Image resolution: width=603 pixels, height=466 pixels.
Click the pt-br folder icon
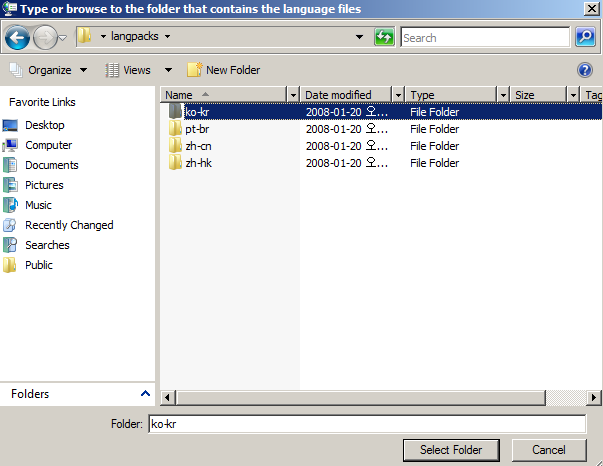[x=175, y=128]
